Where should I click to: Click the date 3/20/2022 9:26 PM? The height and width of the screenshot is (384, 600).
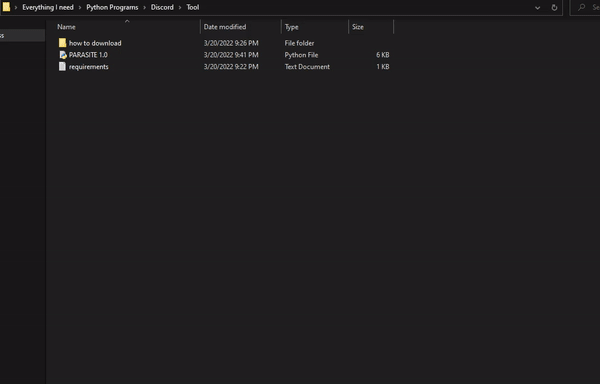coord(231,43)
